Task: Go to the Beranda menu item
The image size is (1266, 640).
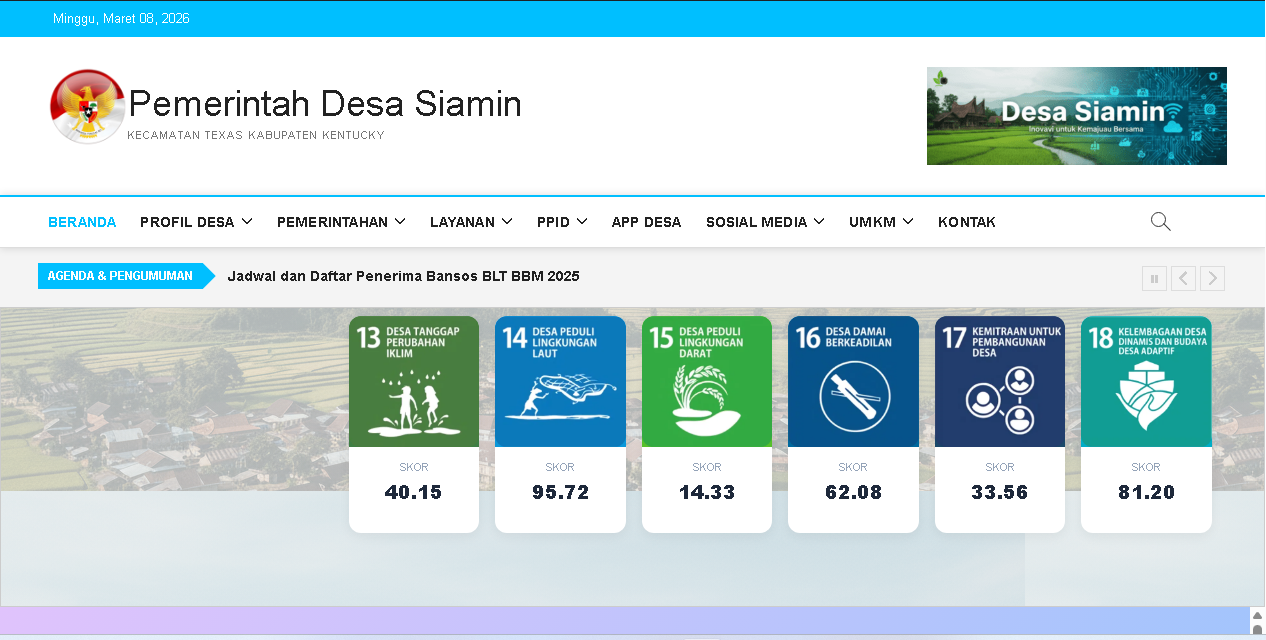Action: [82, 222]
